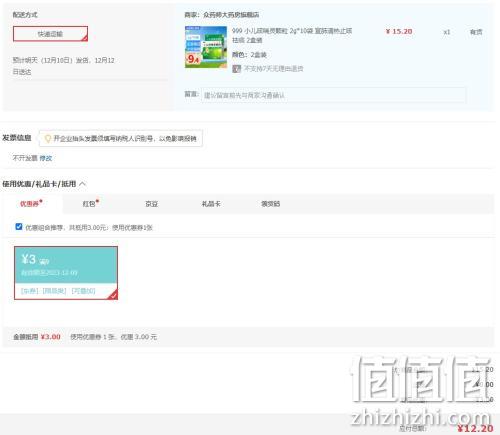Viewport: 500px width, 435px height.
Task: Open the 999 小儿咽扁颗粒 product title link
Action: pos(292,35)
